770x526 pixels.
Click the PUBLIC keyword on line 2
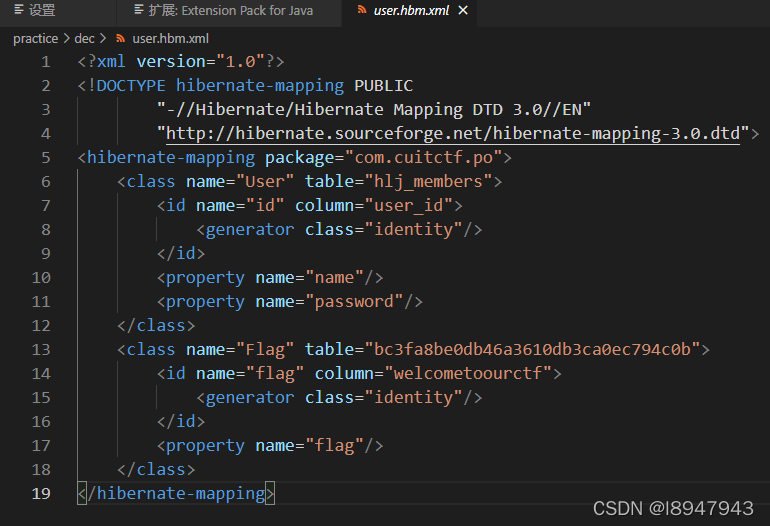tap(384, 85)
